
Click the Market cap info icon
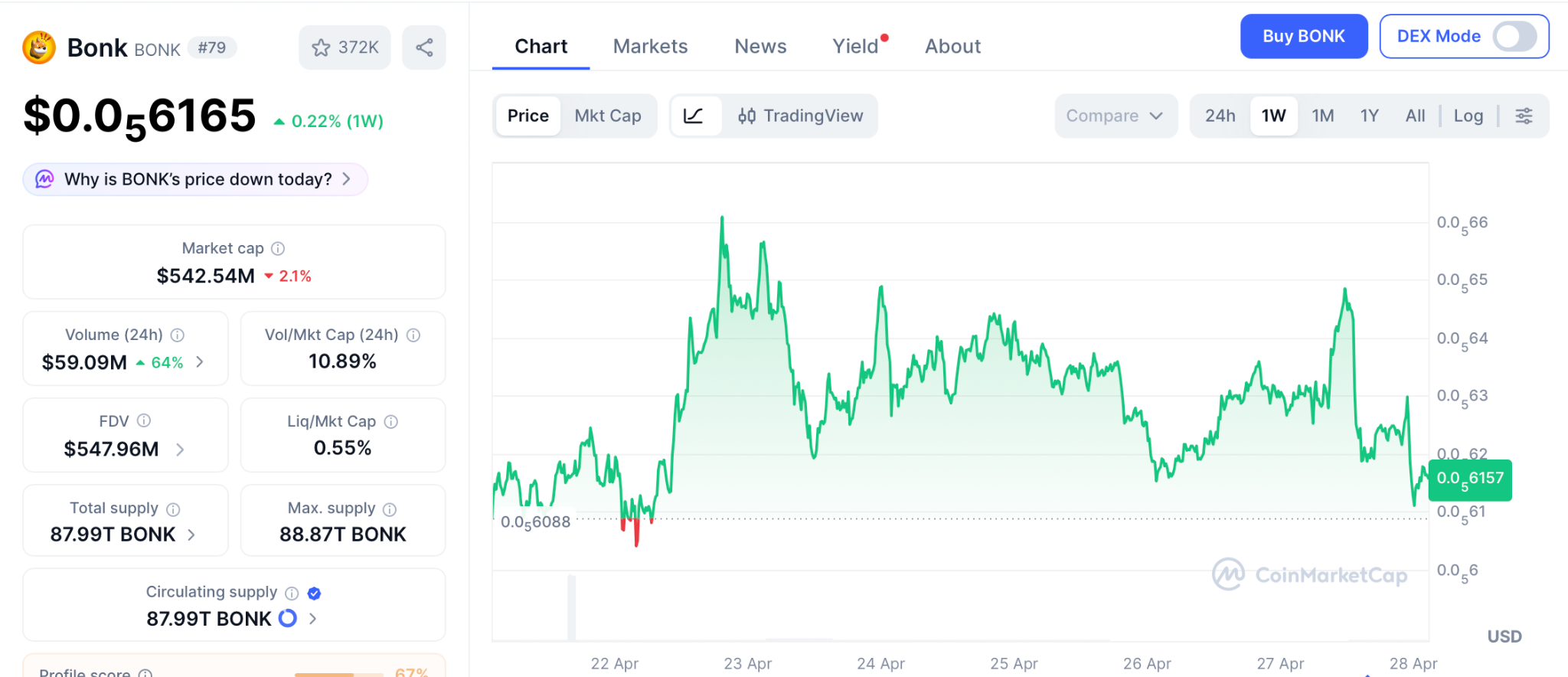click(x=278, y=248)
